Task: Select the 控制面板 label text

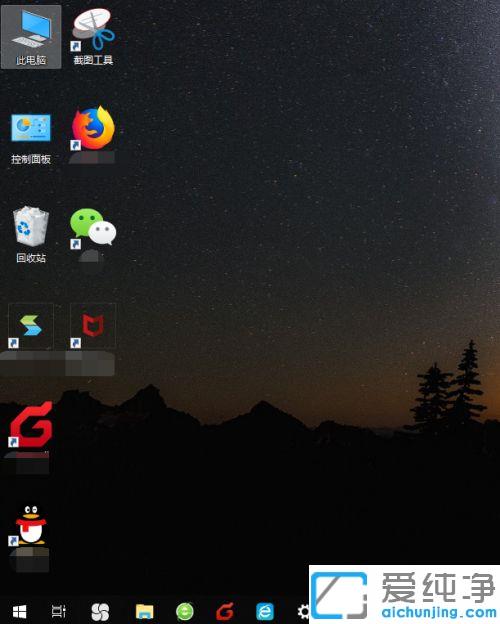Action: point(31,159)
